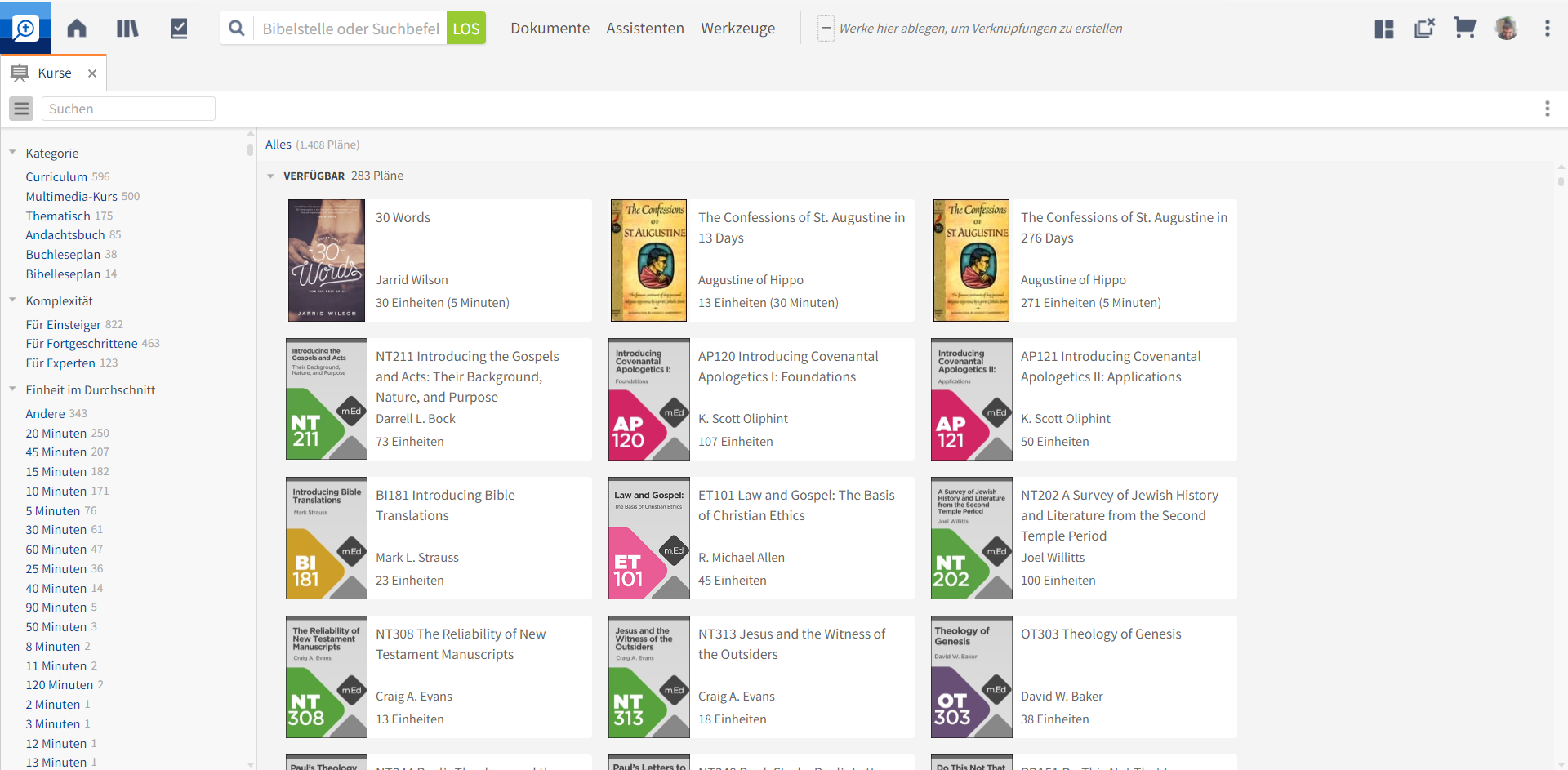Click the Alles breadcrumb link

click(x=278, y=145)
